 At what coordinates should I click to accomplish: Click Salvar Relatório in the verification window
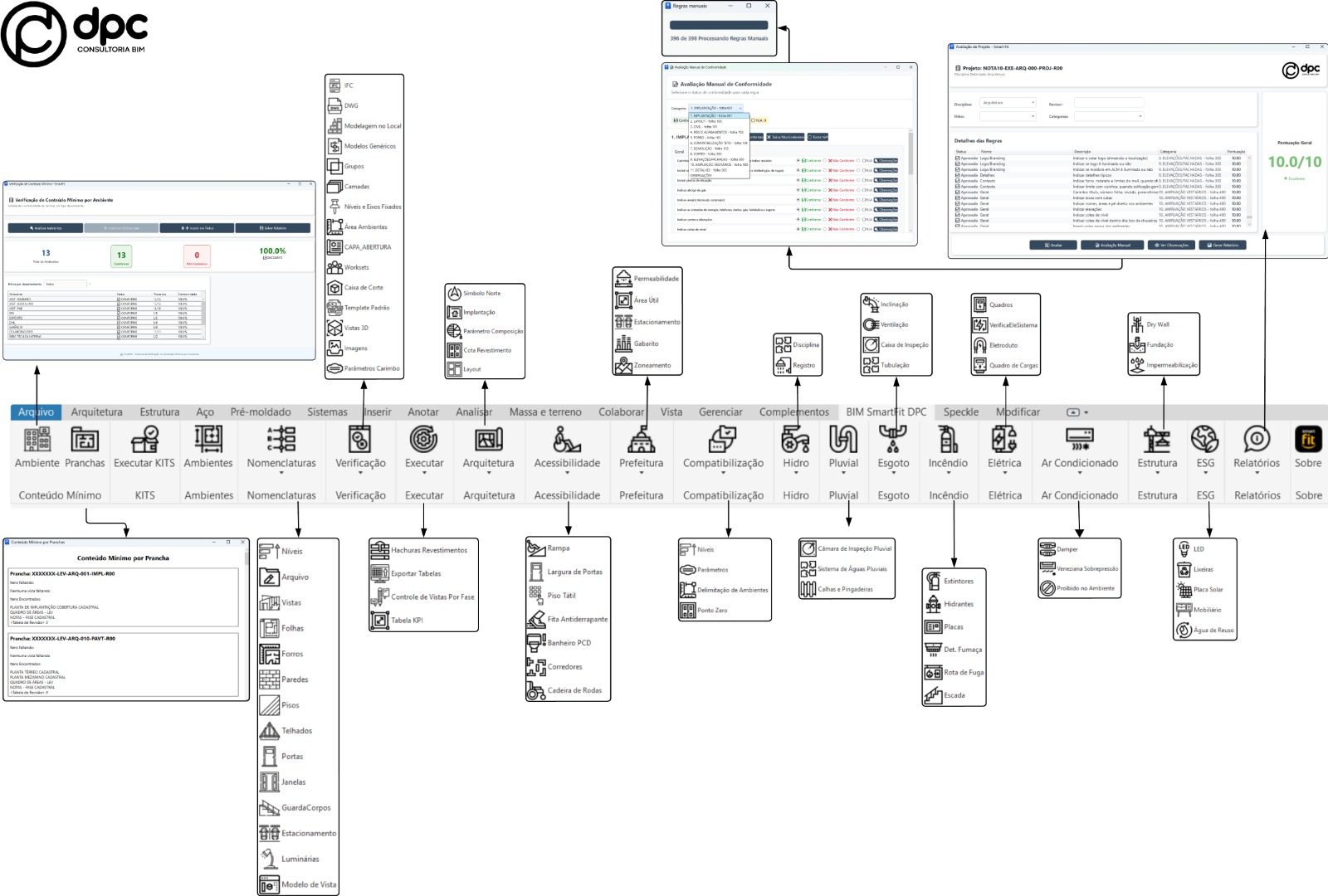(273, 228)
